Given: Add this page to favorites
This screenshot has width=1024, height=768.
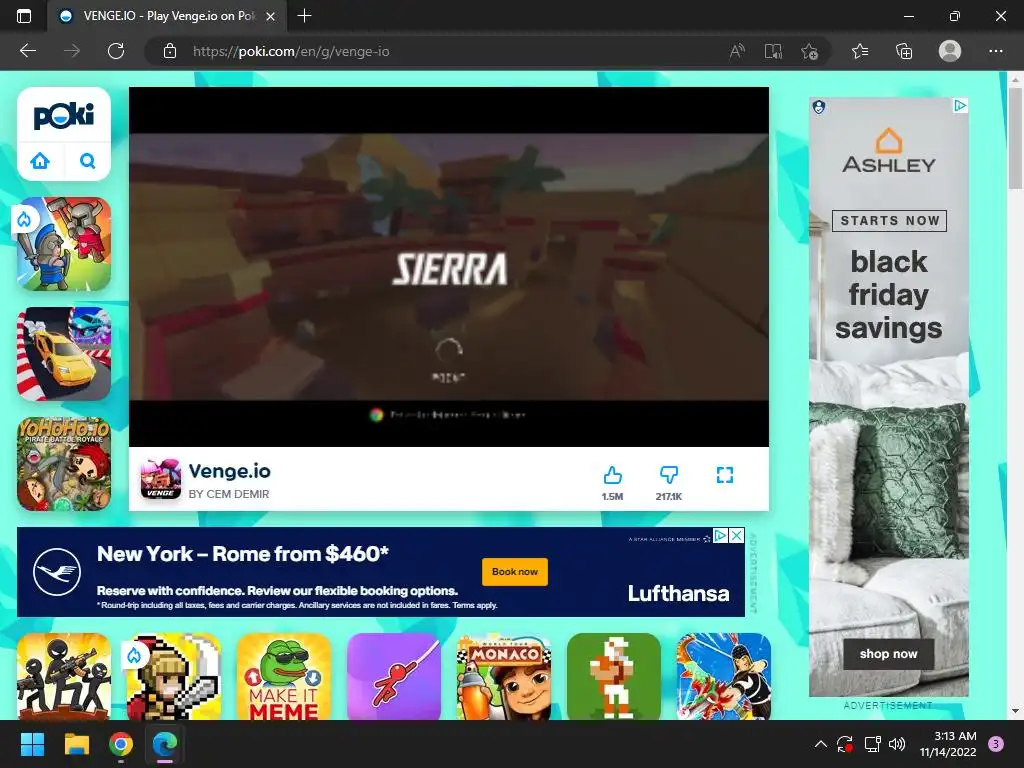Looking at the screenshot, I should coord(809,51).
